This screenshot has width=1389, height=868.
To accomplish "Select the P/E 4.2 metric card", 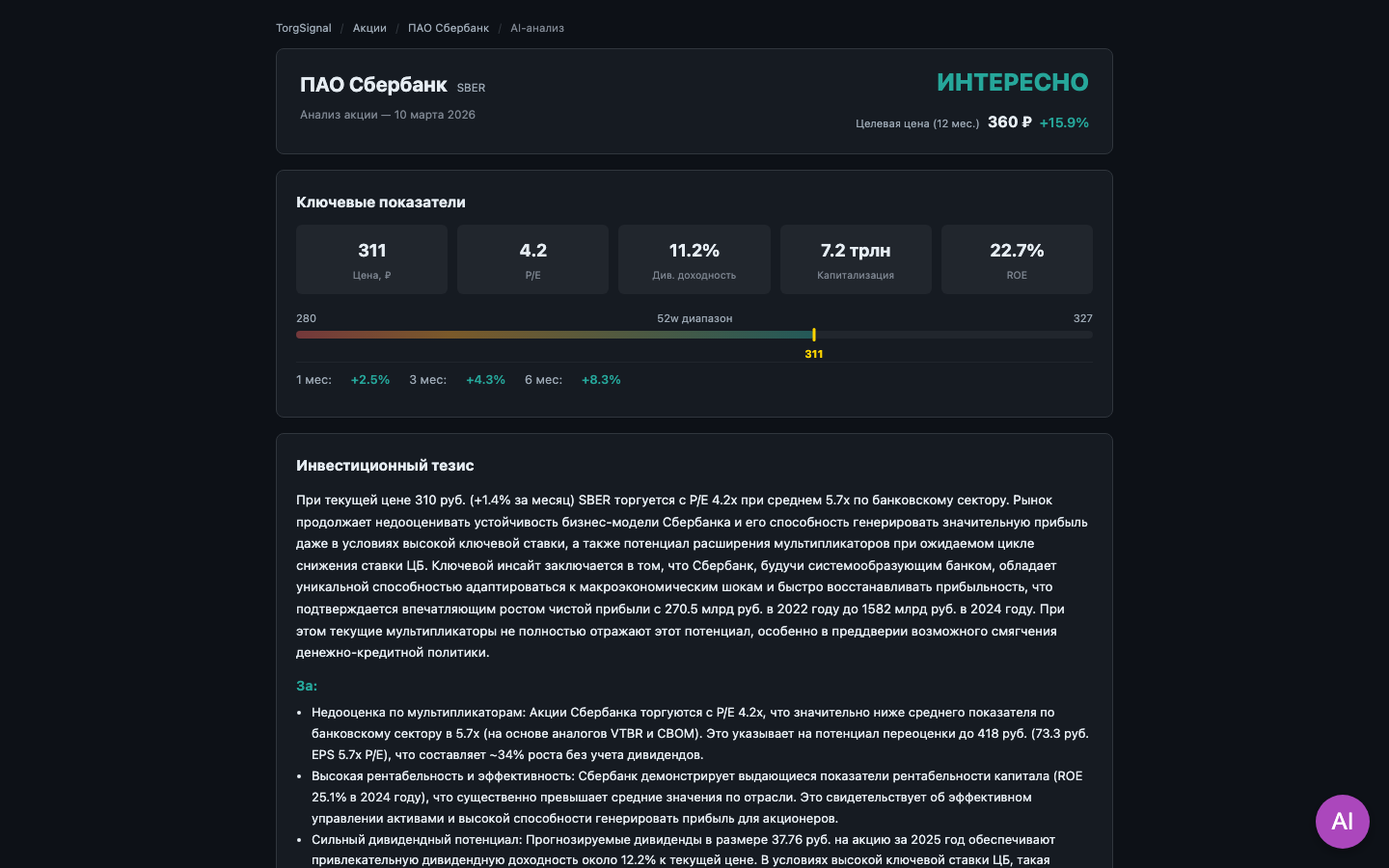I will (x=532, y=259).
